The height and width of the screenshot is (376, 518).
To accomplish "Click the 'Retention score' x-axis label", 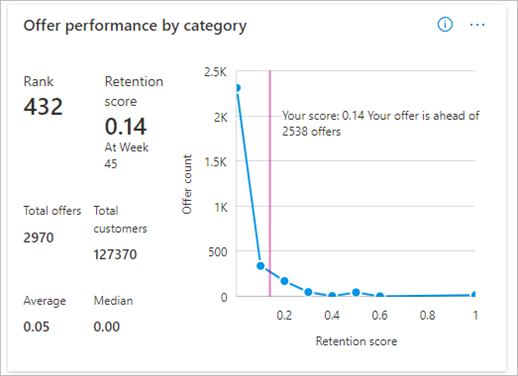I will [356, 341].
